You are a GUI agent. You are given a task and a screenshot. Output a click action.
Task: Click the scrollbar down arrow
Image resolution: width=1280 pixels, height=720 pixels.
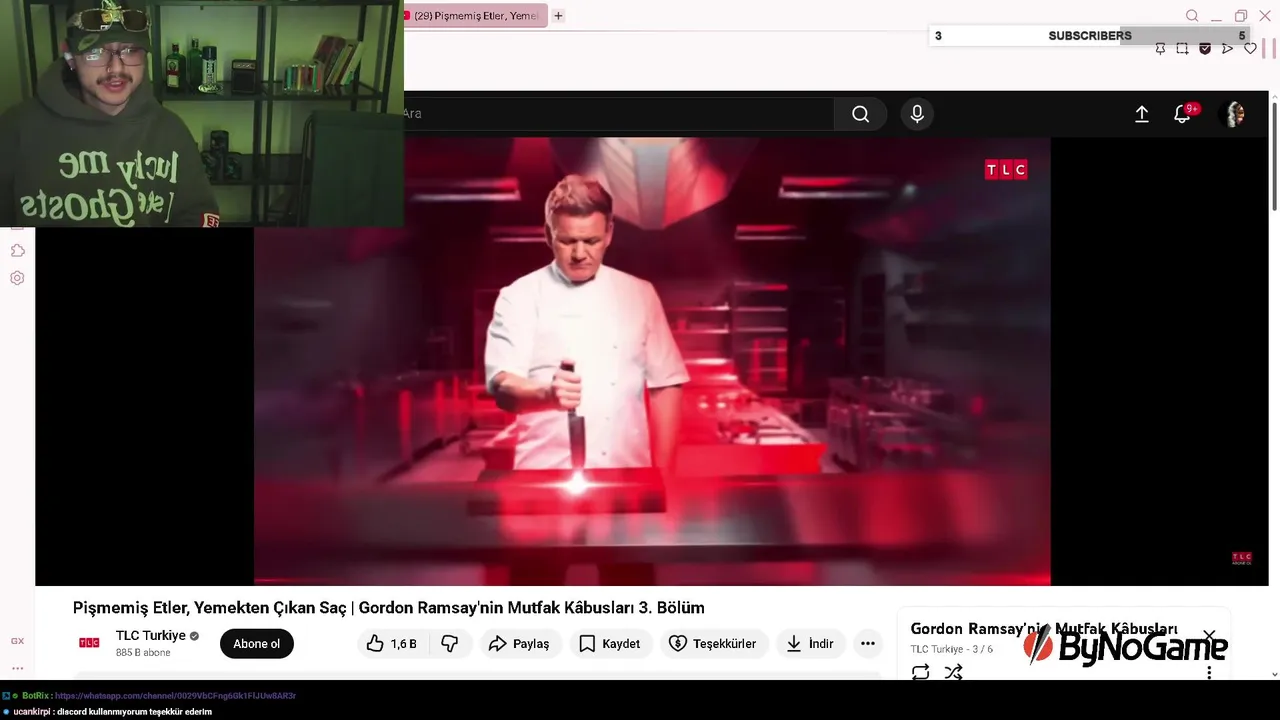coord(1274,675)
